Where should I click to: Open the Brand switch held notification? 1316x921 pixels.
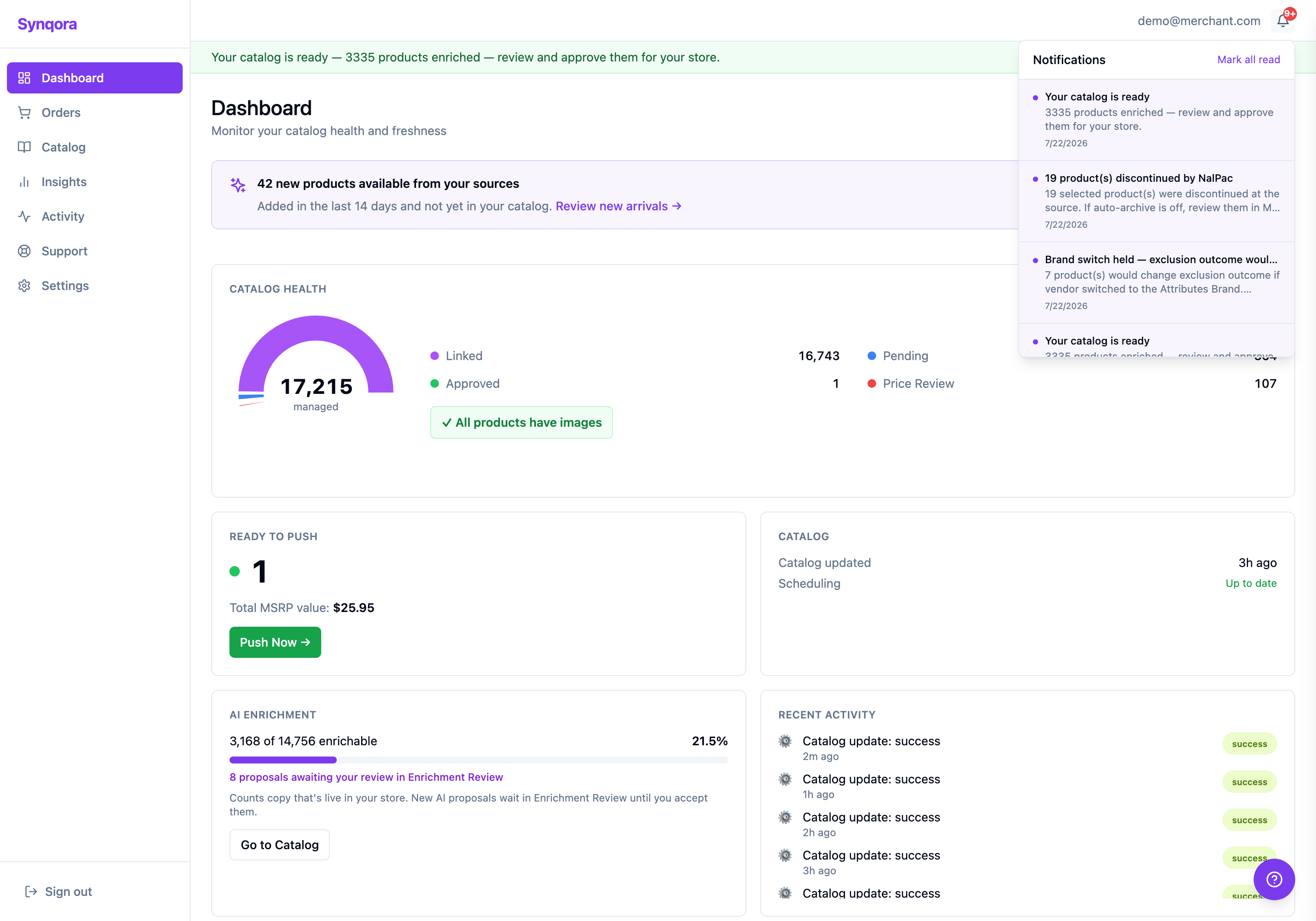(1156, 283)
